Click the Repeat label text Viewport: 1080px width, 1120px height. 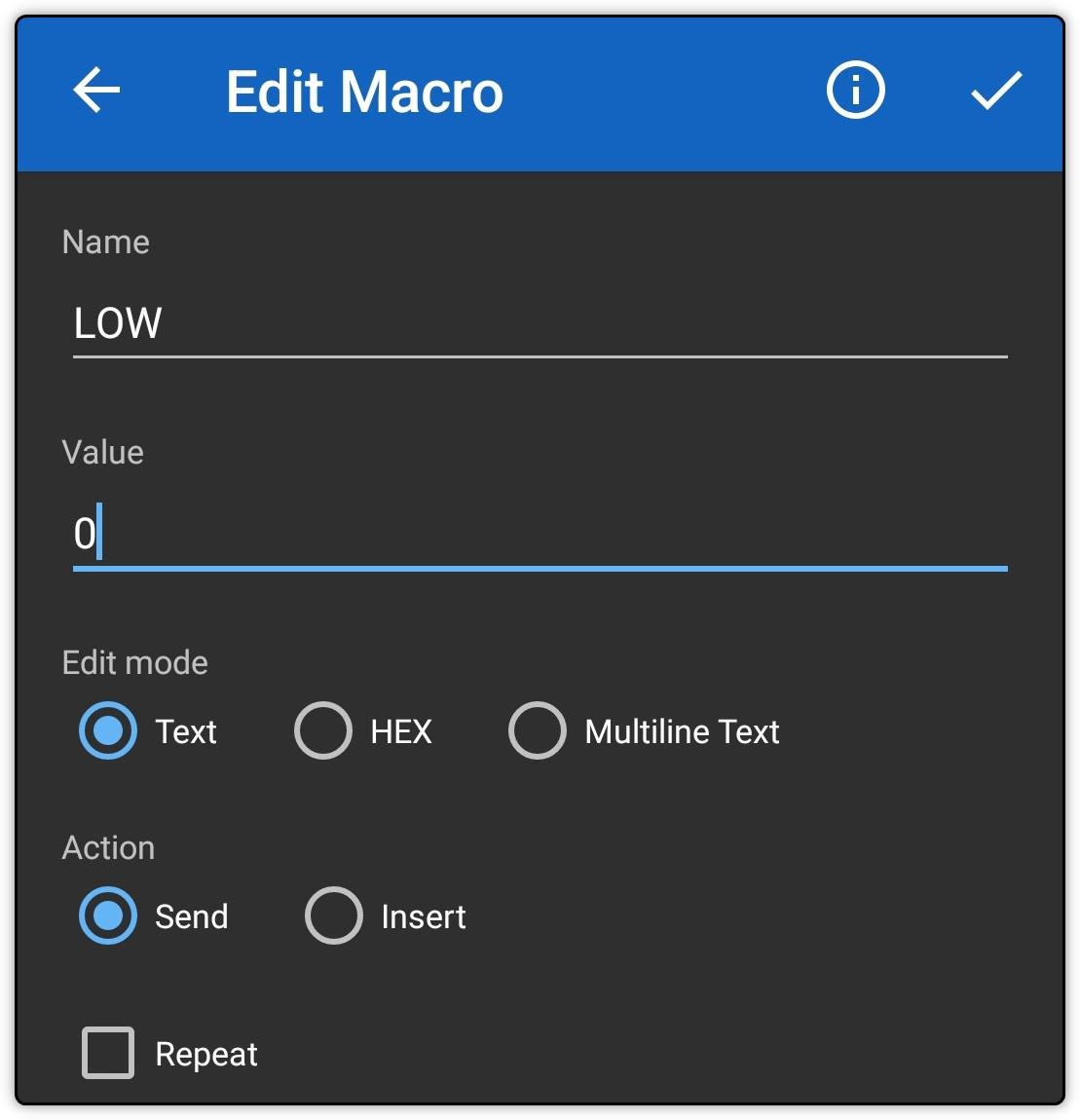click(x=206, y=1055)
